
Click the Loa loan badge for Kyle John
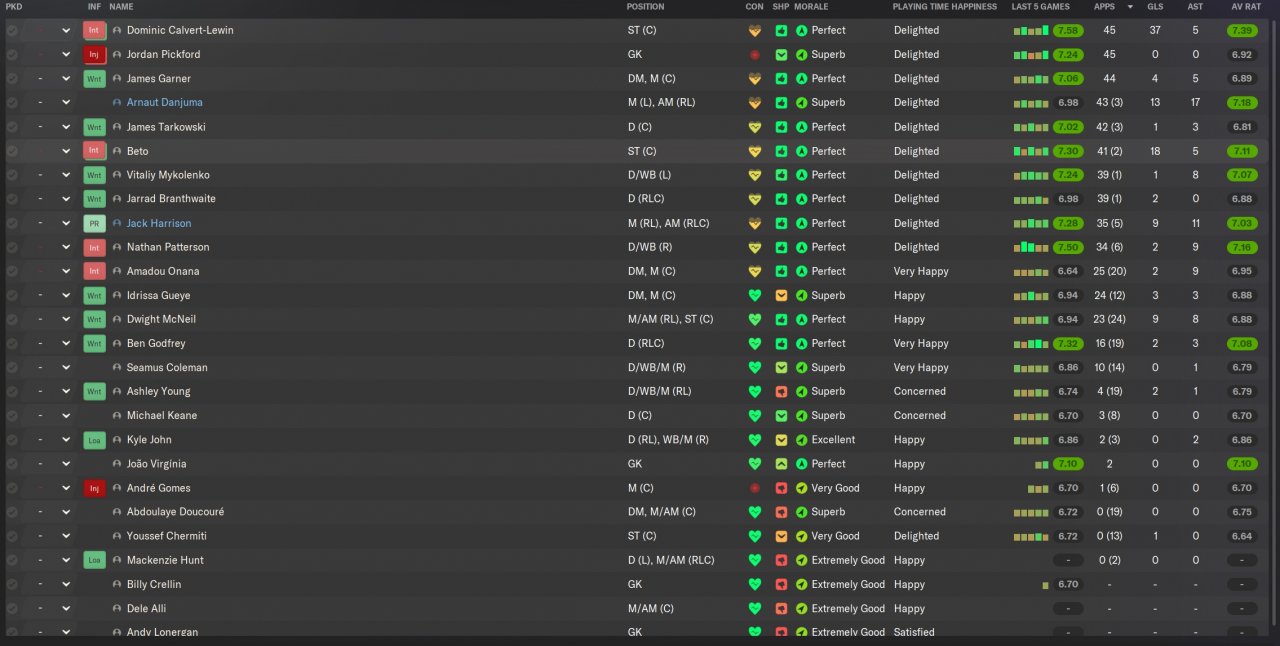[x=94, y=440]
